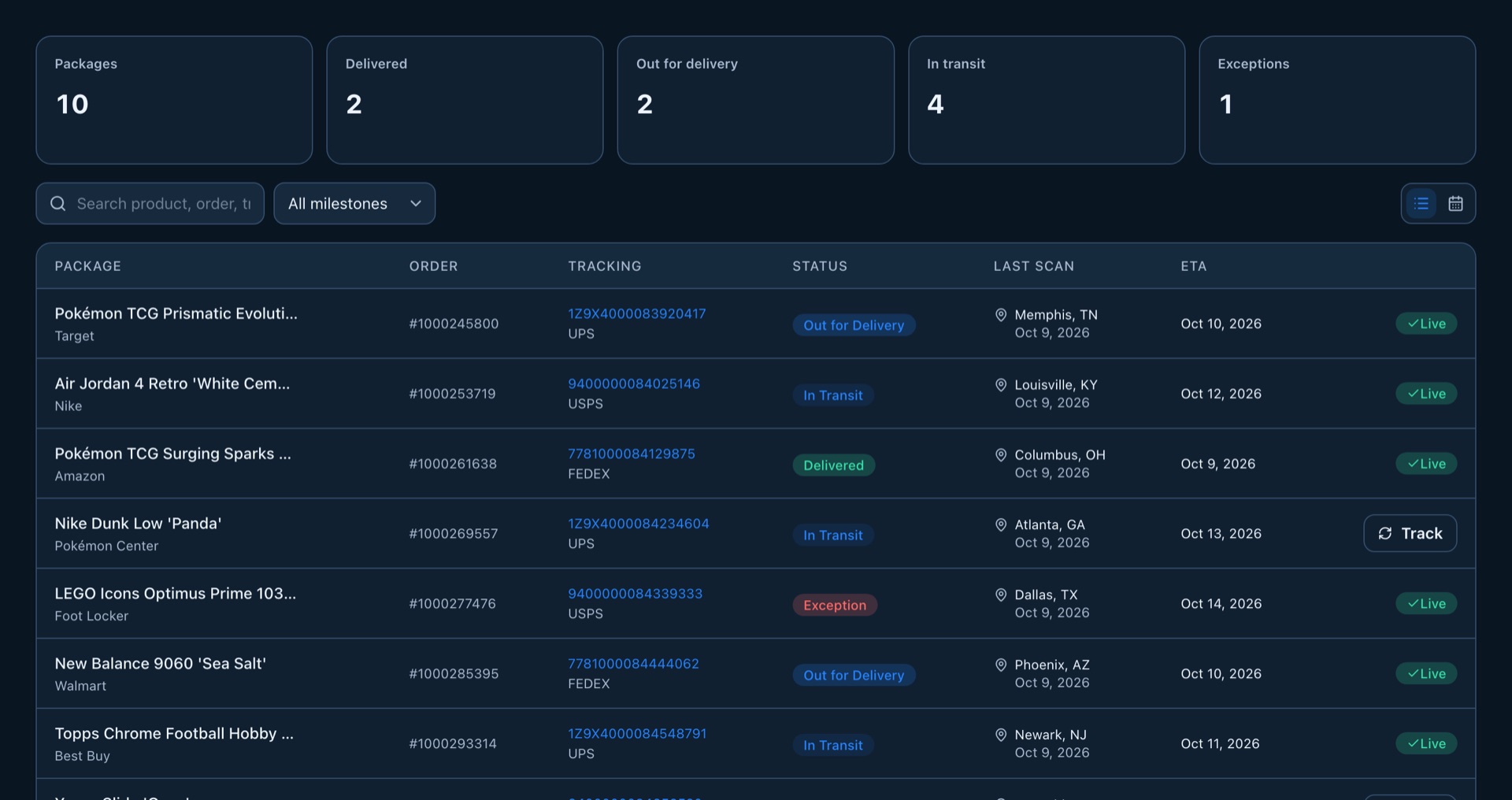
Task: Select the Exceptions summary card
Action: coord(1337,100)
